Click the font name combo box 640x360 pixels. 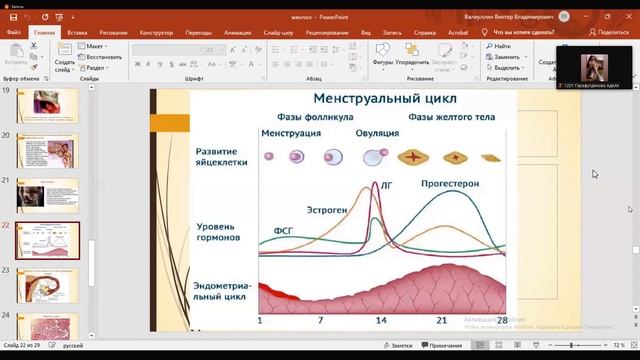(x=167, y=50)
